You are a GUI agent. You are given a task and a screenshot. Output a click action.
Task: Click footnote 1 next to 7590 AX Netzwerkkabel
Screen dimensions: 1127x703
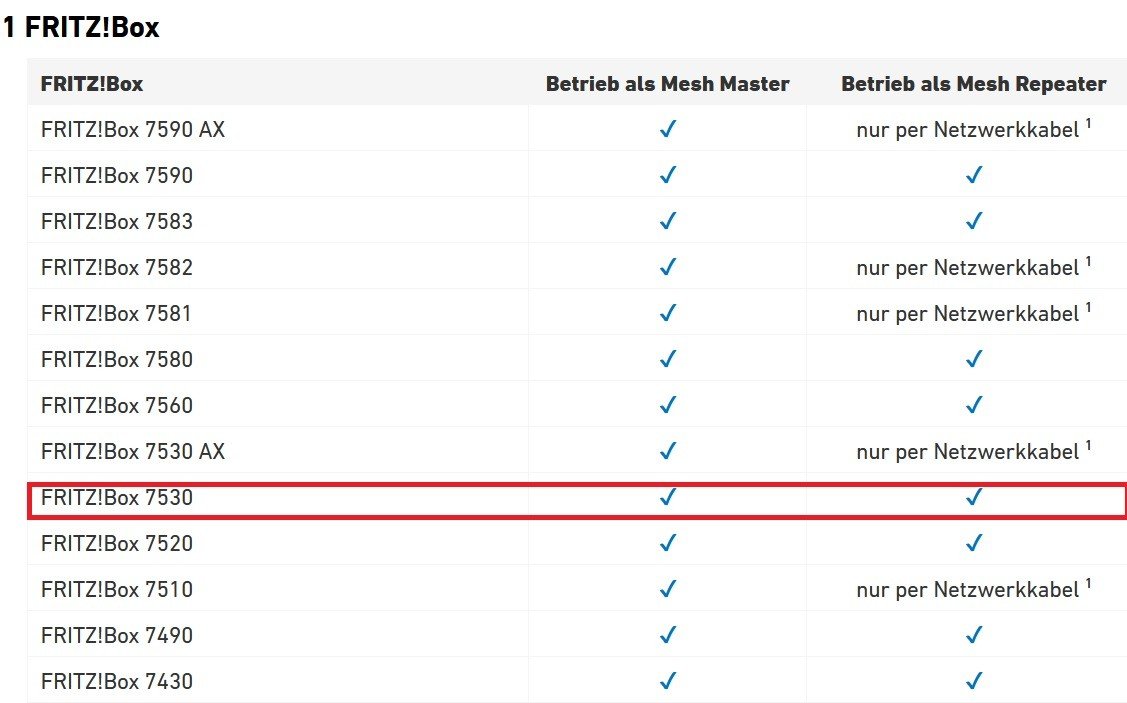[x=1088, y=124]
